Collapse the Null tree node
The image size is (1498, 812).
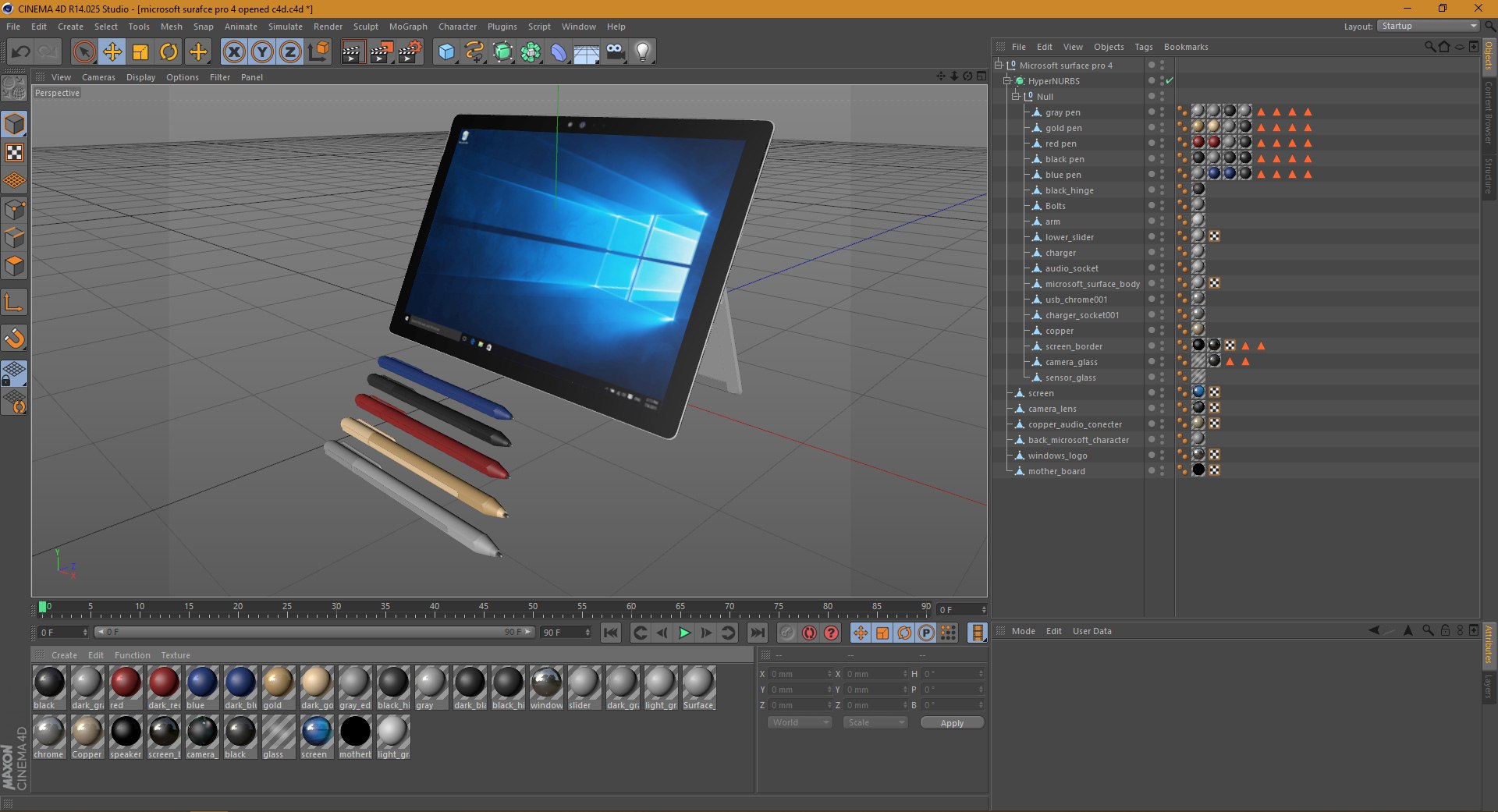tap(1015, 96)
